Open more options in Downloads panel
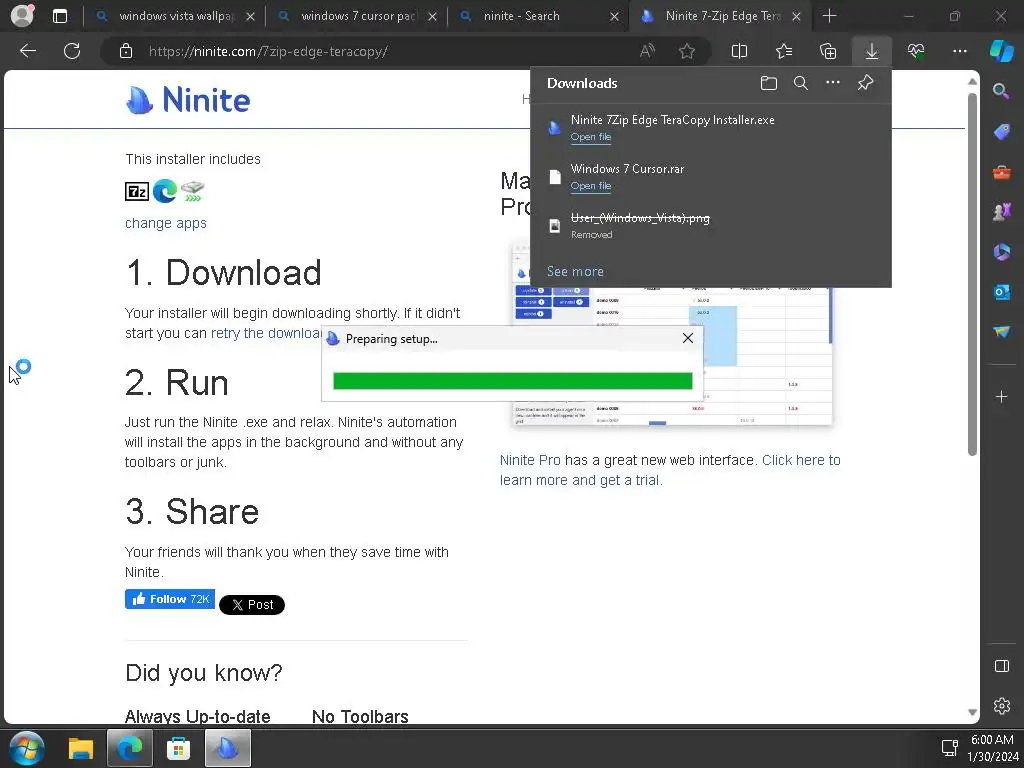 833,83
